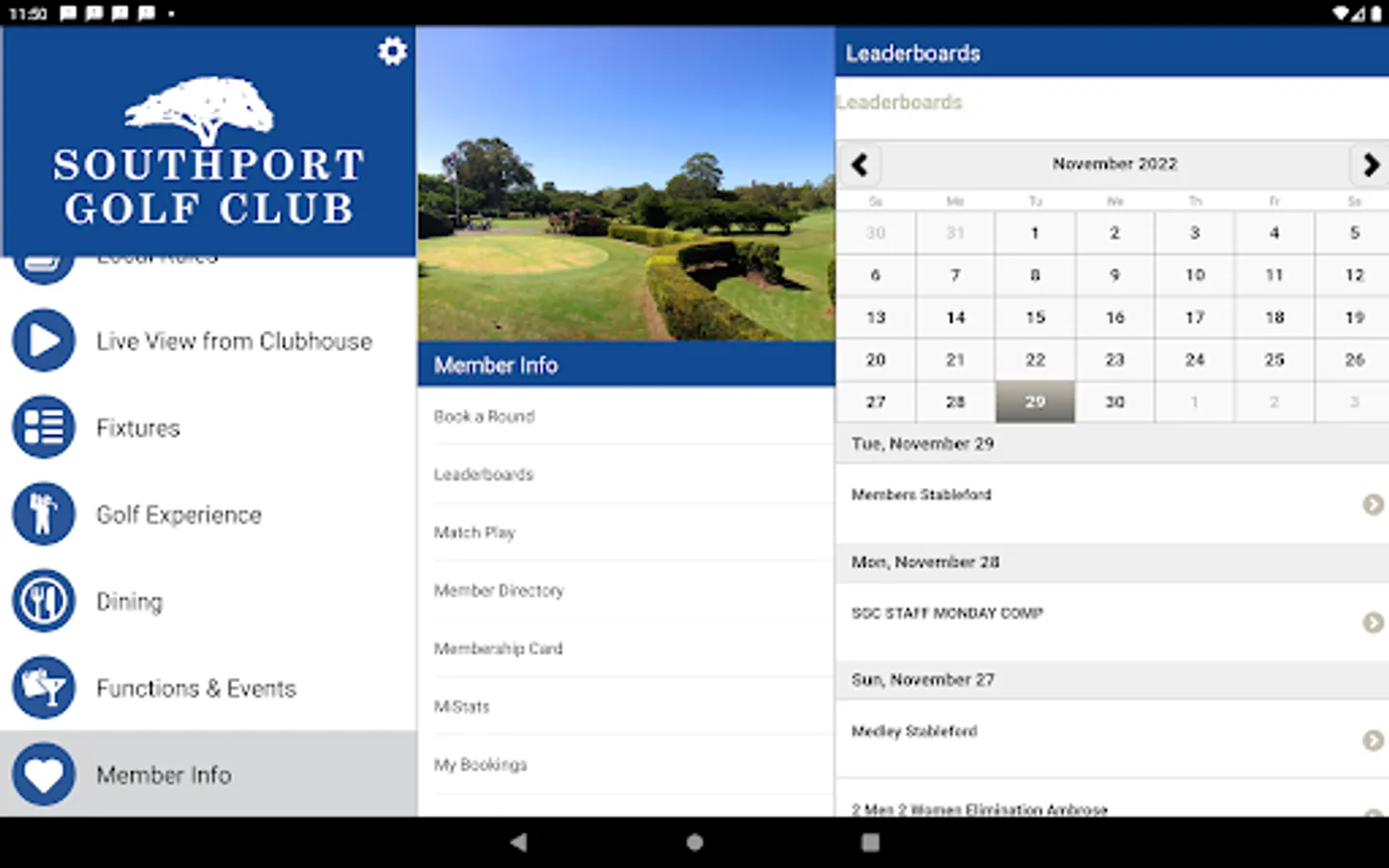Screen dimensions: 1389x868
Task: Select Member Info menu item
Action: (208, 774)
